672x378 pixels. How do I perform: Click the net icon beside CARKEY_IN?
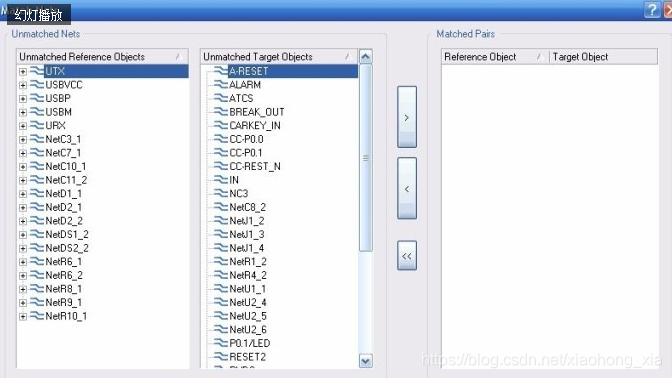click(221, 125)
